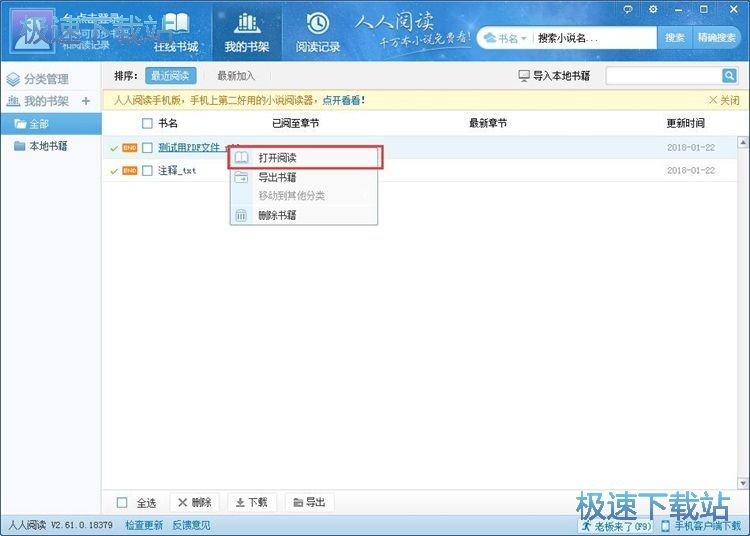Focus the novel name search field
The height and width of the screenshot is (536, 750).
(x=595, y=38)
